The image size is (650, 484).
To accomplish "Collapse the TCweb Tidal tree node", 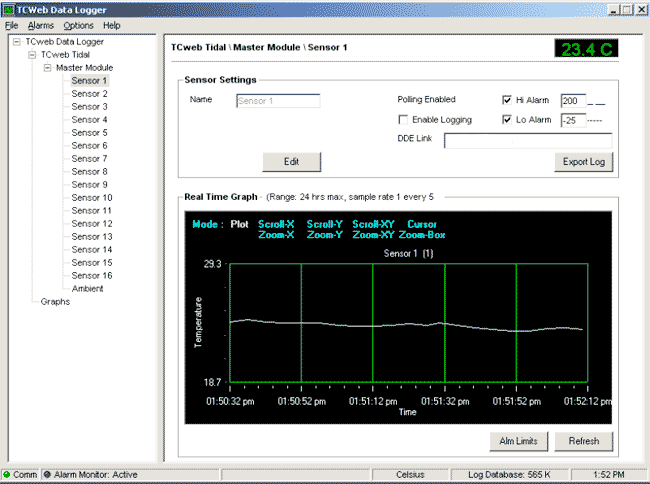I will coord(32,55).
